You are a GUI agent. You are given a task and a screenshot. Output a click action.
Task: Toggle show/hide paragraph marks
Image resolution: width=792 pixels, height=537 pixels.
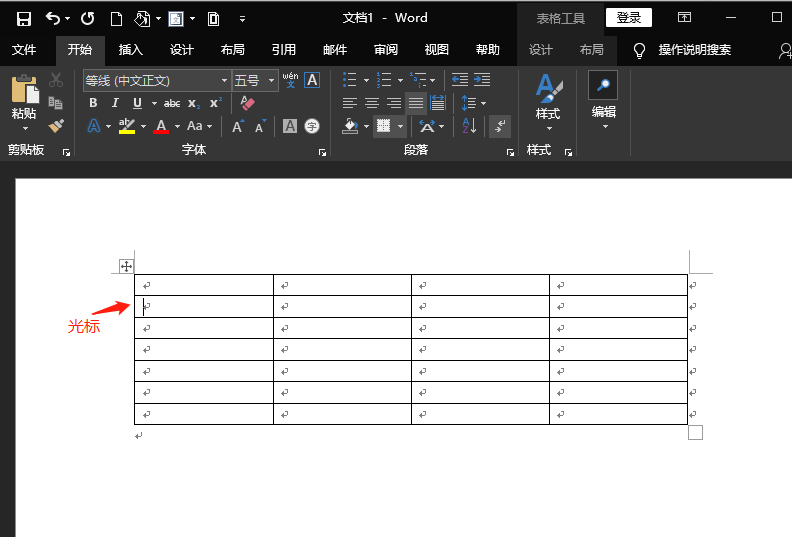(x=500, y=126)
